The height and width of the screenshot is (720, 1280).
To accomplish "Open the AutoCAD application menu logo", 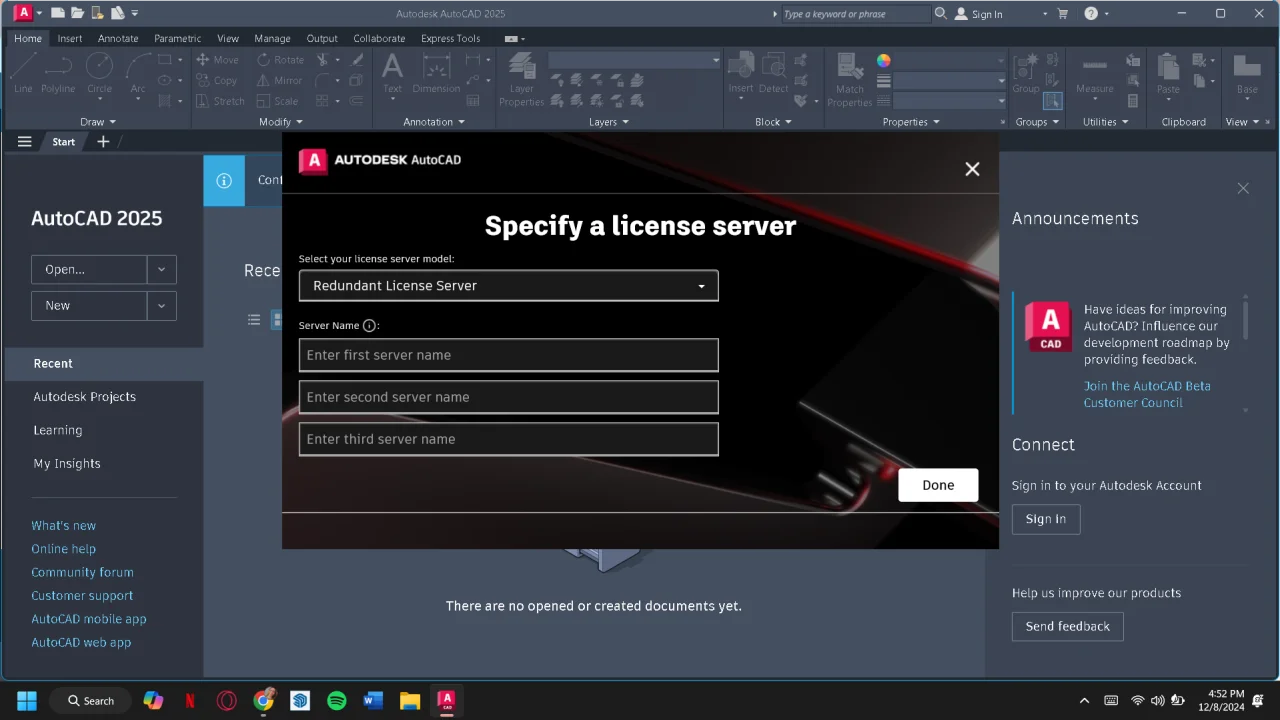I will (24, 13).
